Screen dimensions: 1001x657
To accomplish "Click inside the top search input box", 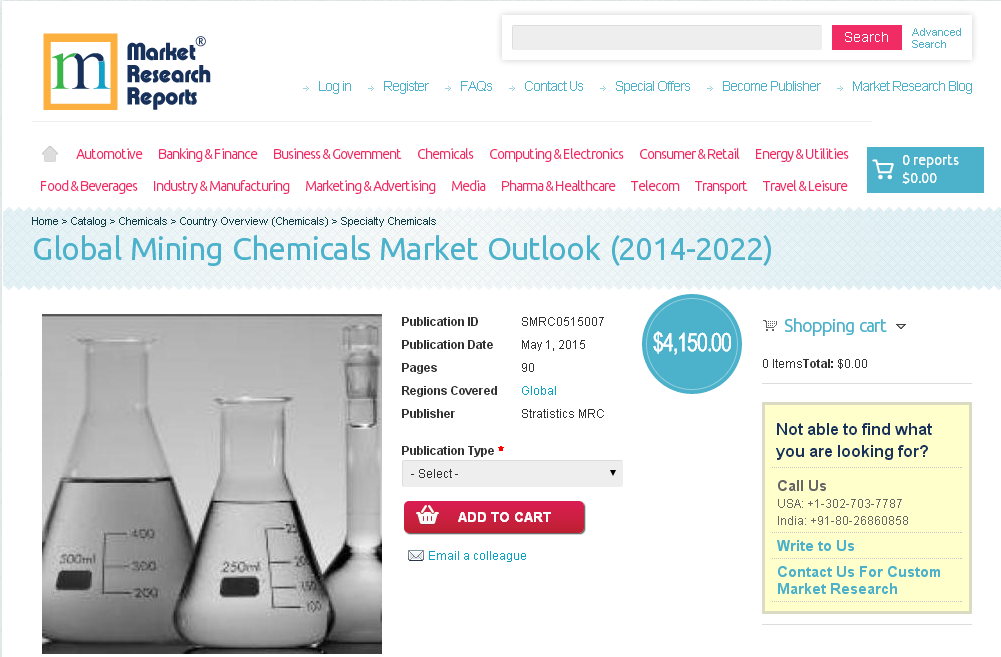I will (x=665, y=37).
